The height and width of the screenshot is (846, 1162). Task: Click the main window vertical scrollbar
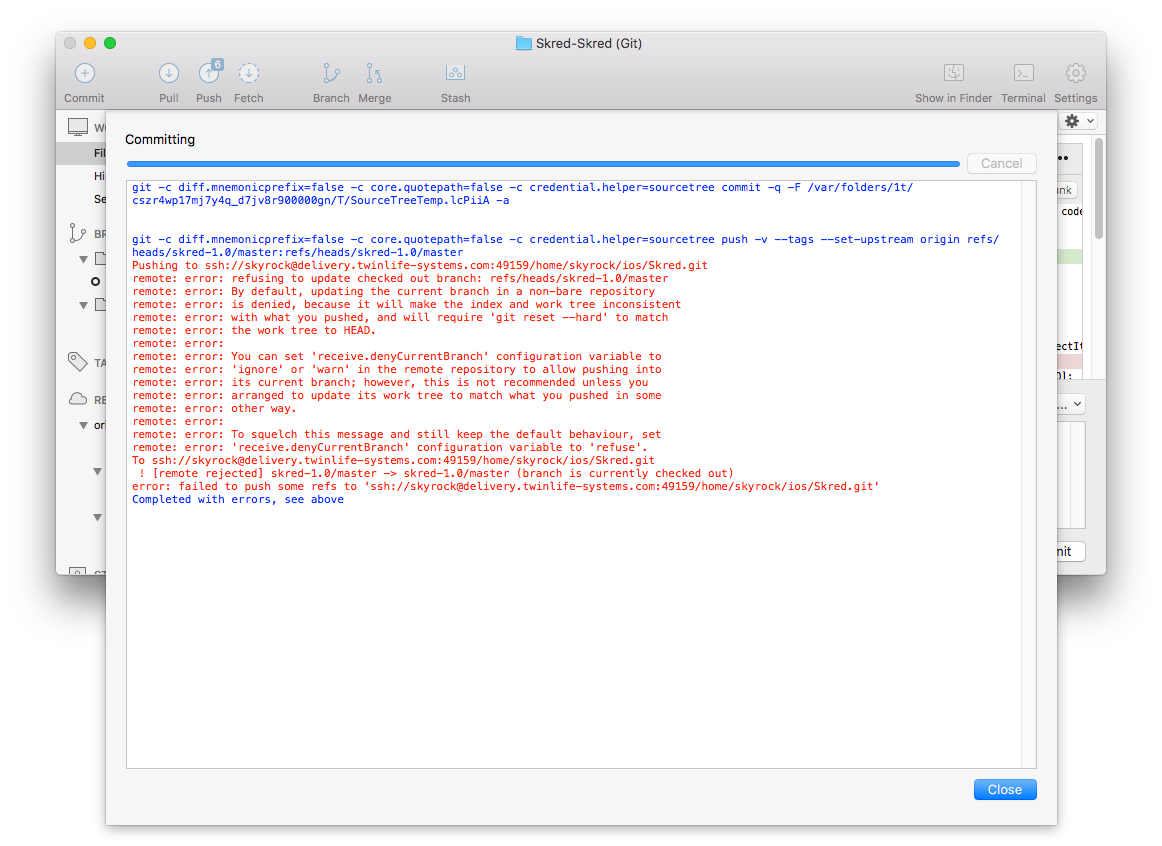1099,189
